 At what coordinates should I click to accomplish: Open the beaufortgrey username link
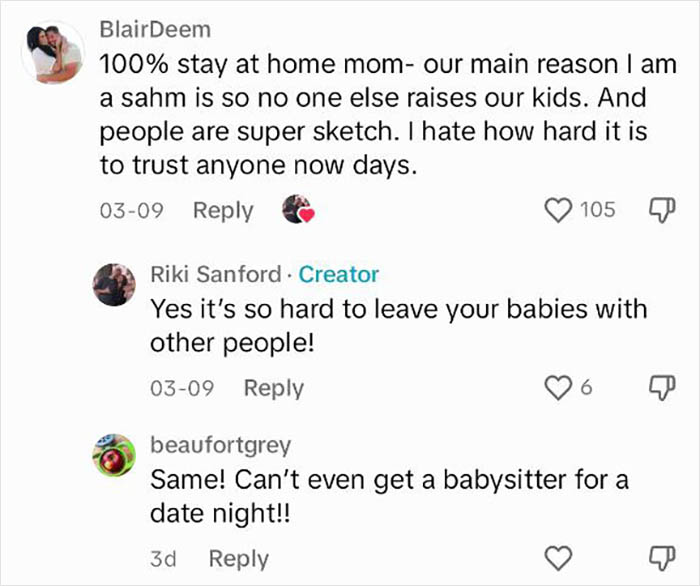point(220,444)
